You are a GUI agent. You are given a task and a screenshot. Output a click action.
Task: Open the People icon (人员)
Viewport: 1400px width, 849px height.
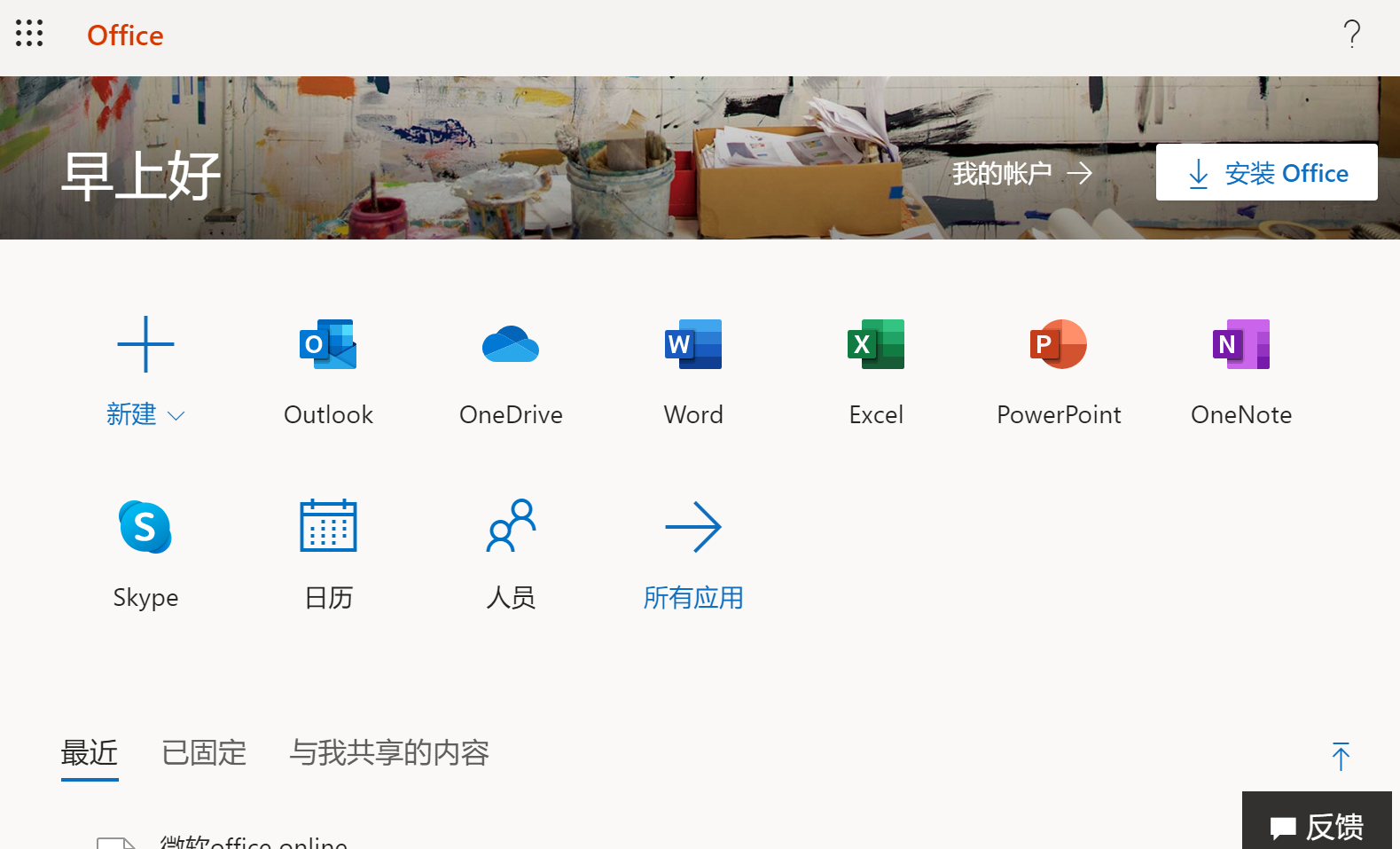tap(512, 525)
